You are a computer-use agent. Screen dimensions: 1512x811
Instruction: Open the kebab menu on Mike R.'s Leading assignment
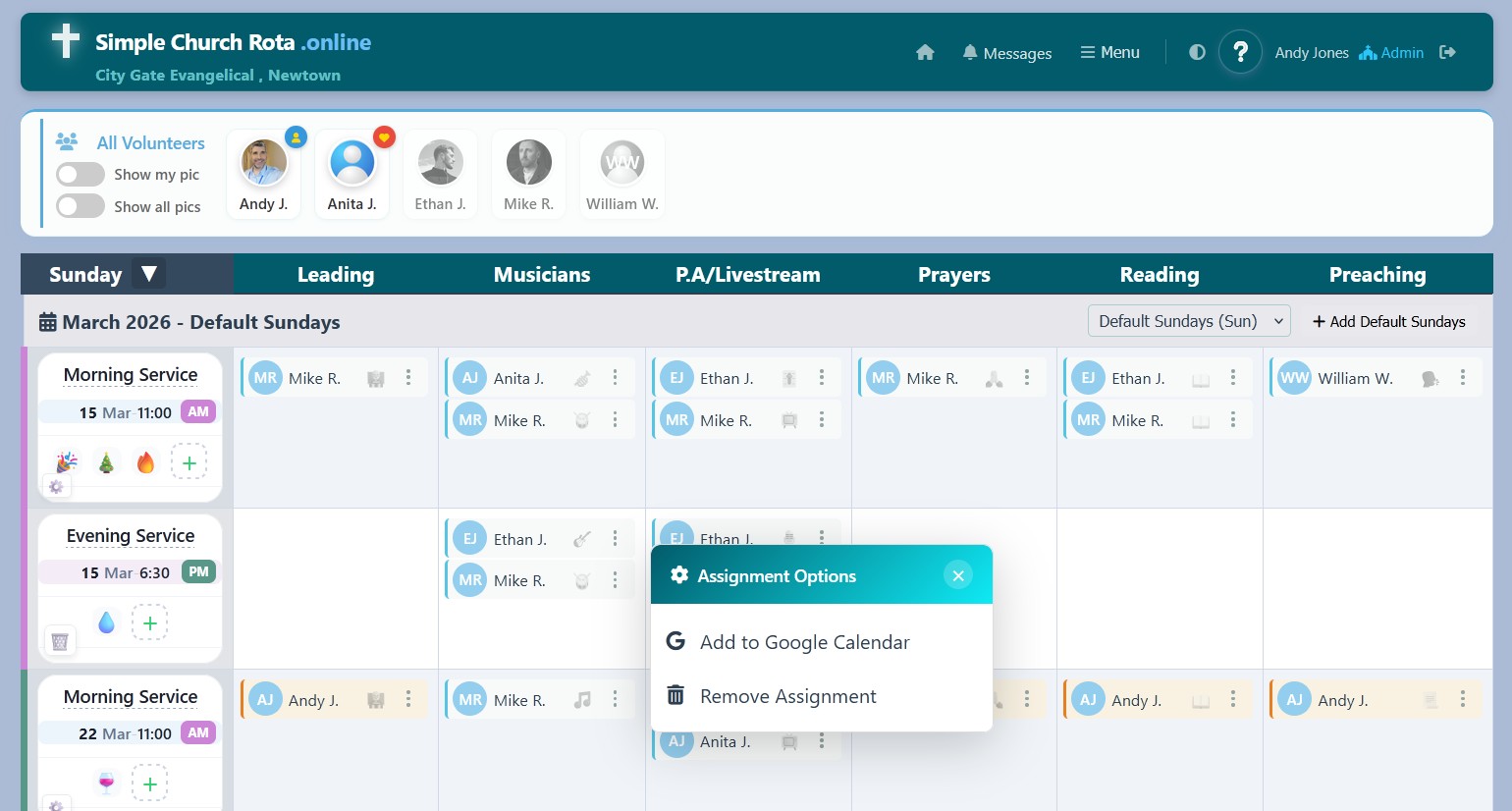point(408,377)
